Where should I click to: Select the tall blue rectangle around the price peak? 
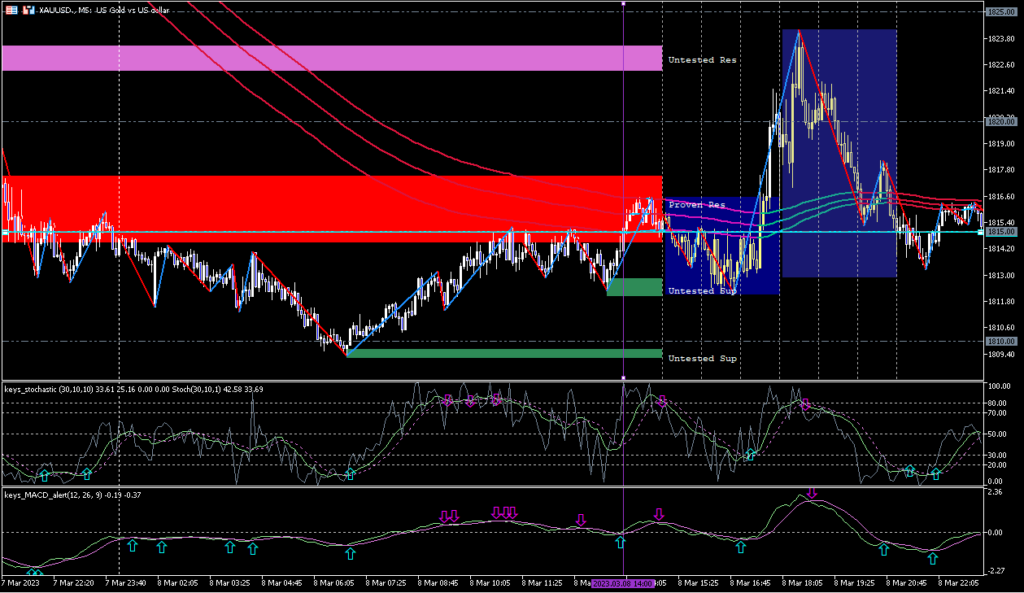(x=838, y=152)
